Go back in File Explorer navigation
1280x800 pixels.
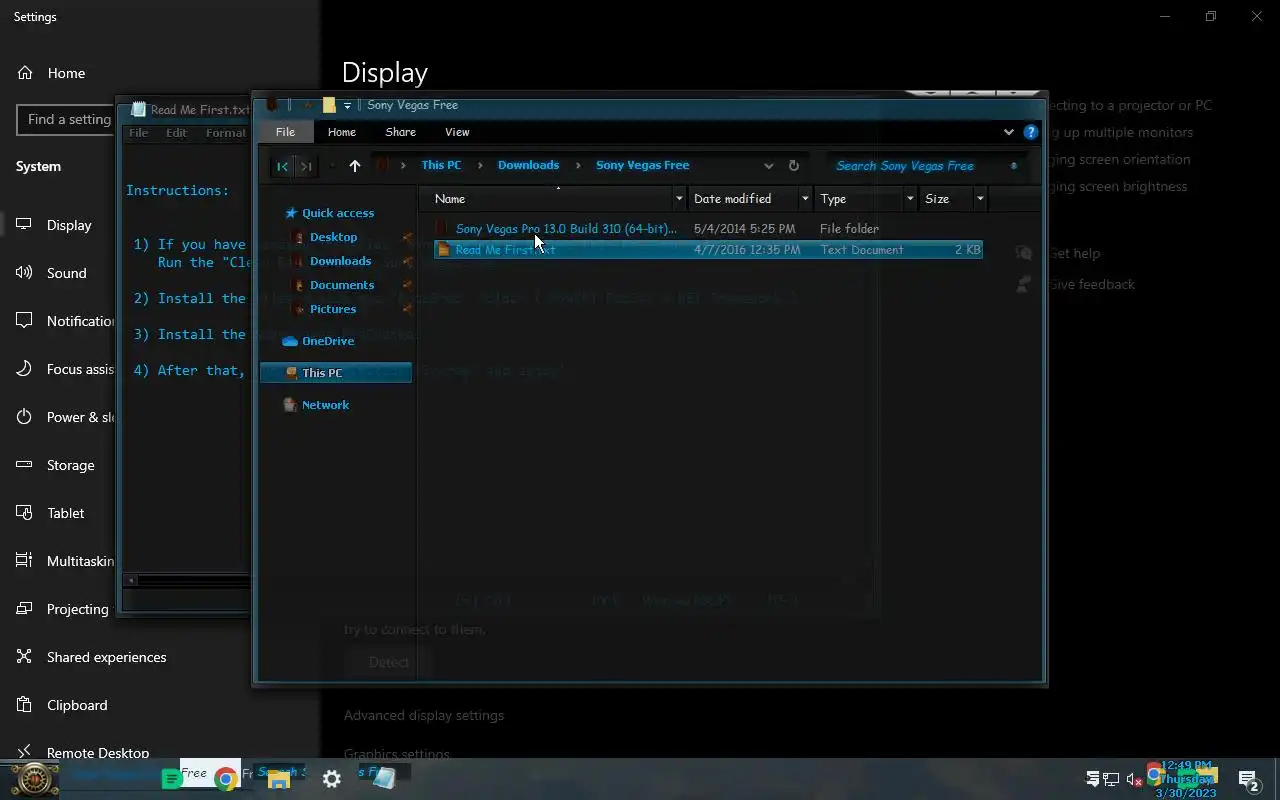(x=283, y=166)
